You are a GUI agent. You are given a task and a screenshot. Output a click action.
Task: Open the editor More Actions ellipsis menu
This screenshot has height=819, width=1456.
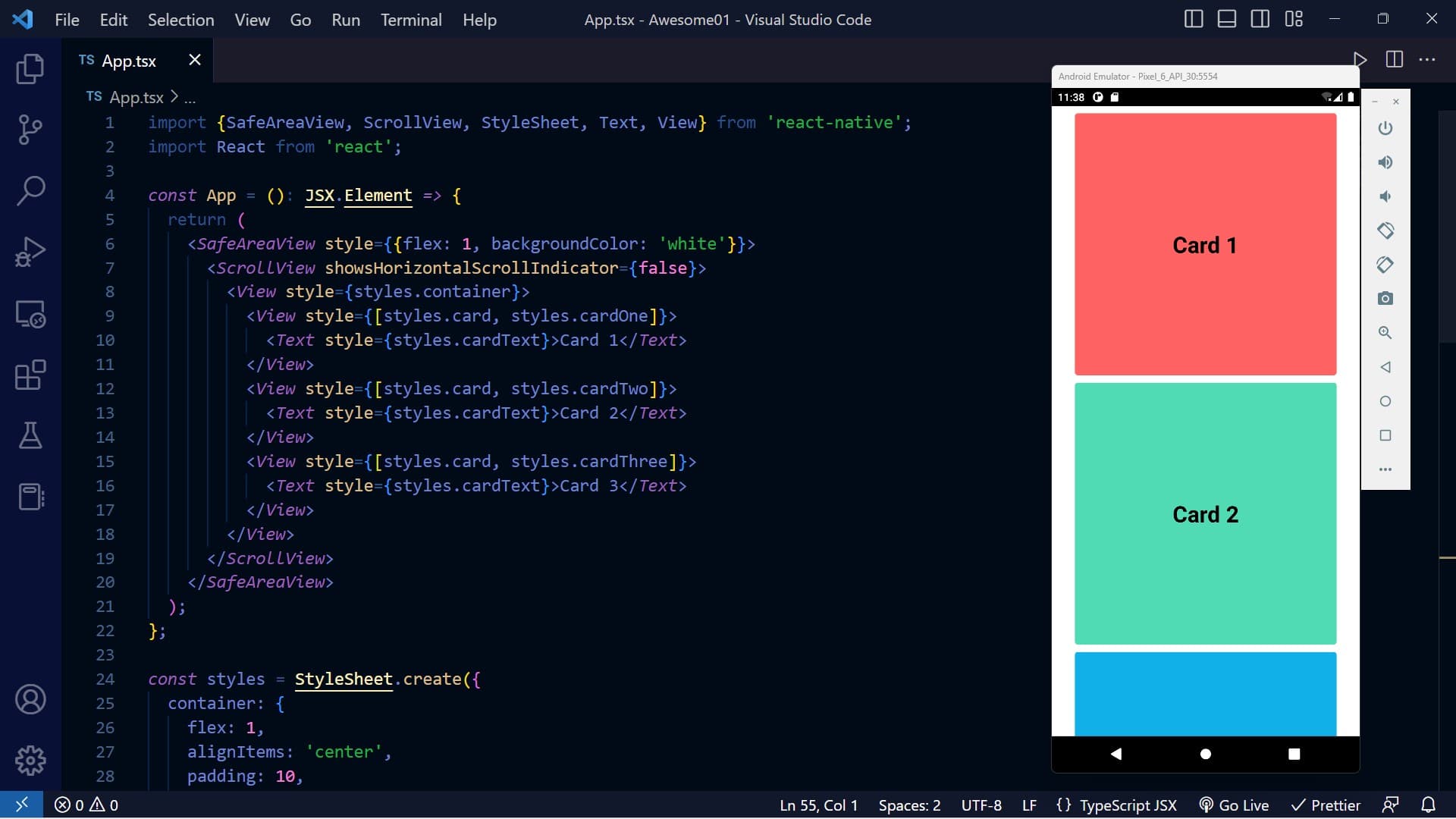coord(1426,60)
